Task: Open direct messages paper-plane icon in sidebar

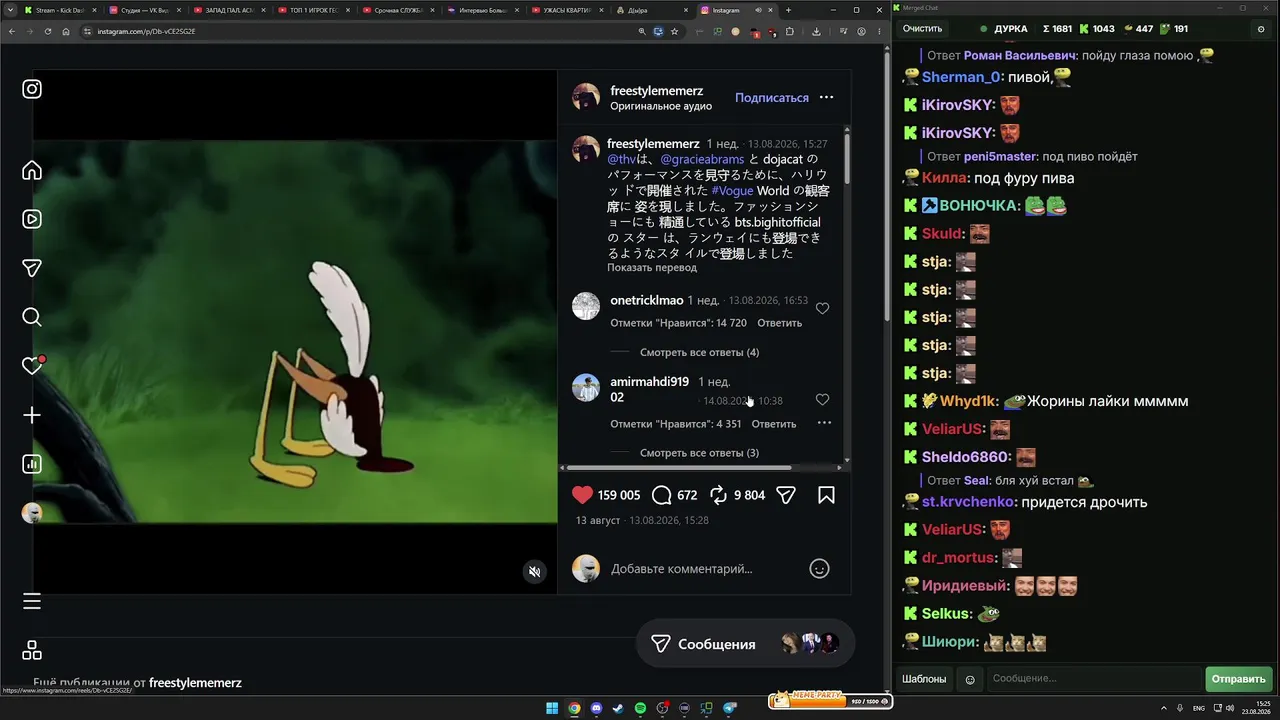Action: click(32, 268)
